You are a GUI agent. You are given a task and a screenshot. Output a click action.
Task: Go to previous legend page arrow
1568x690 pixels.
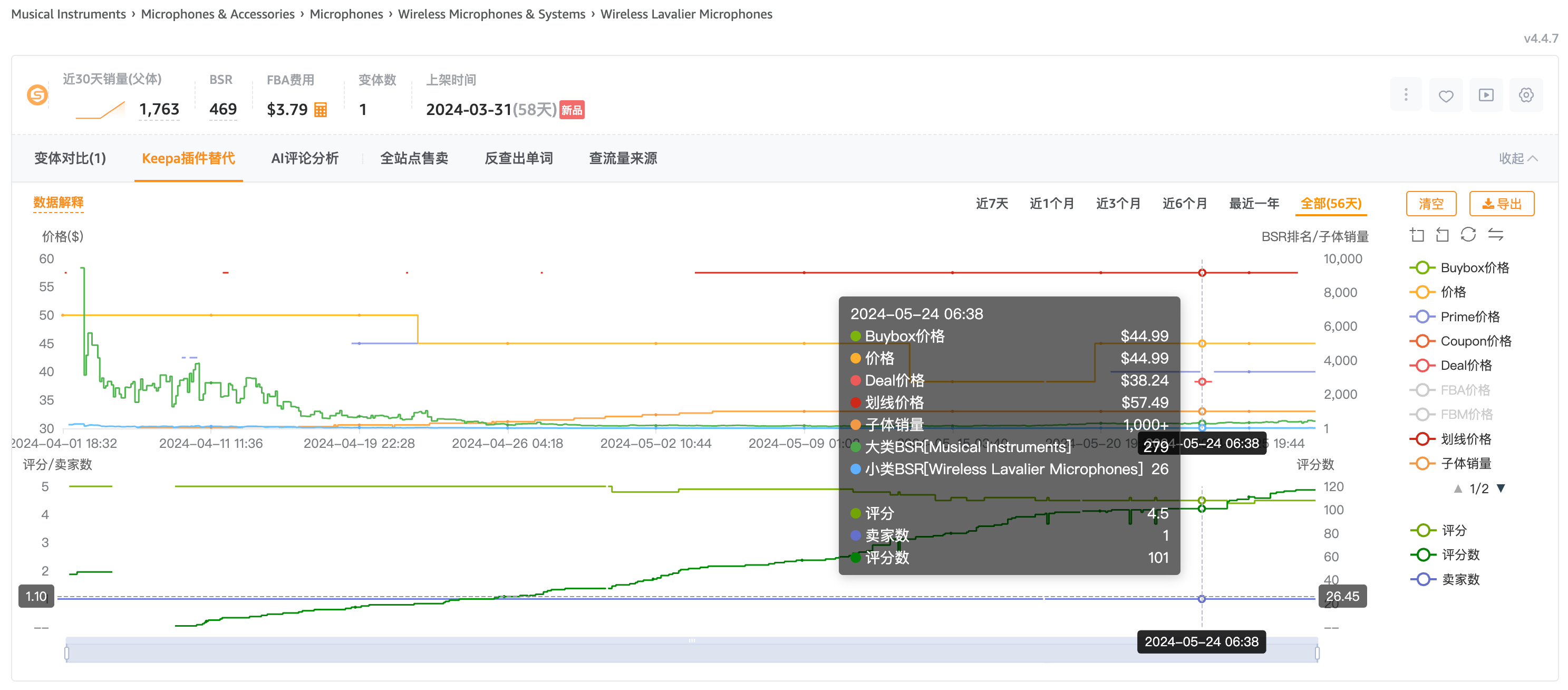pyautogui.click(x=1458, y=488)
